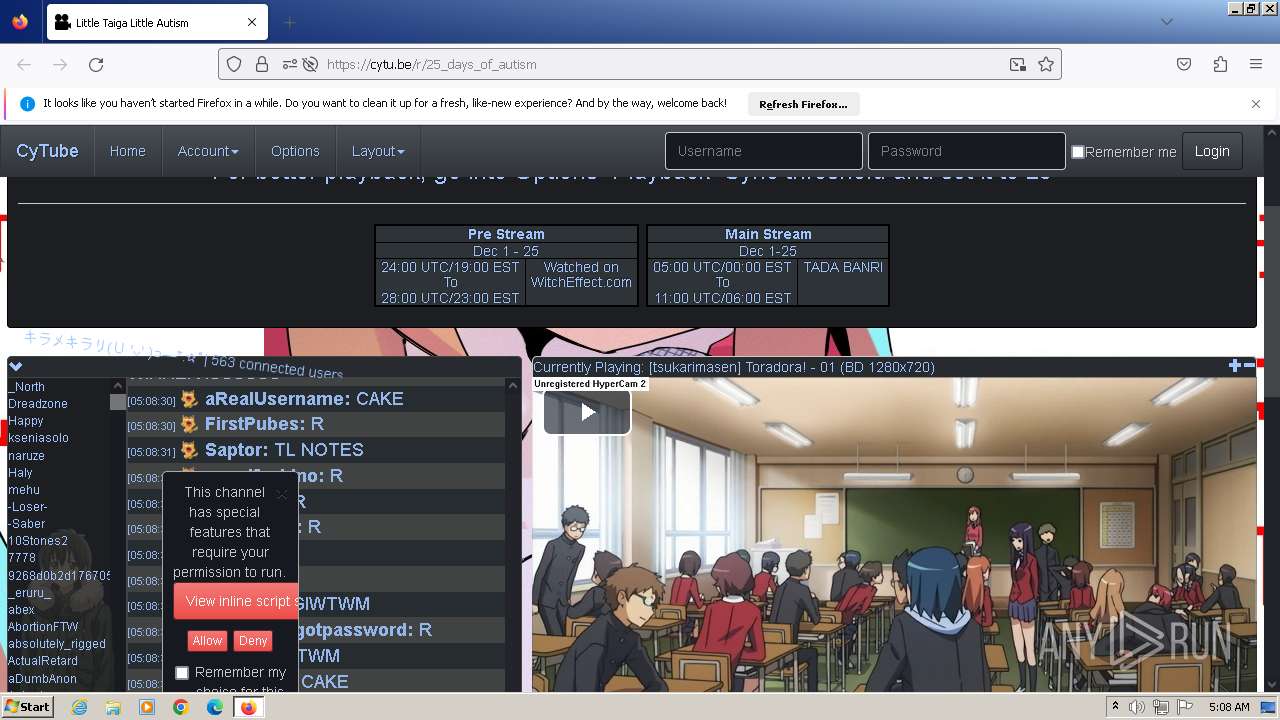Click the user list scrollbar thumb
The width and height of the screenshot is (1280, 720).
[117, 402]
